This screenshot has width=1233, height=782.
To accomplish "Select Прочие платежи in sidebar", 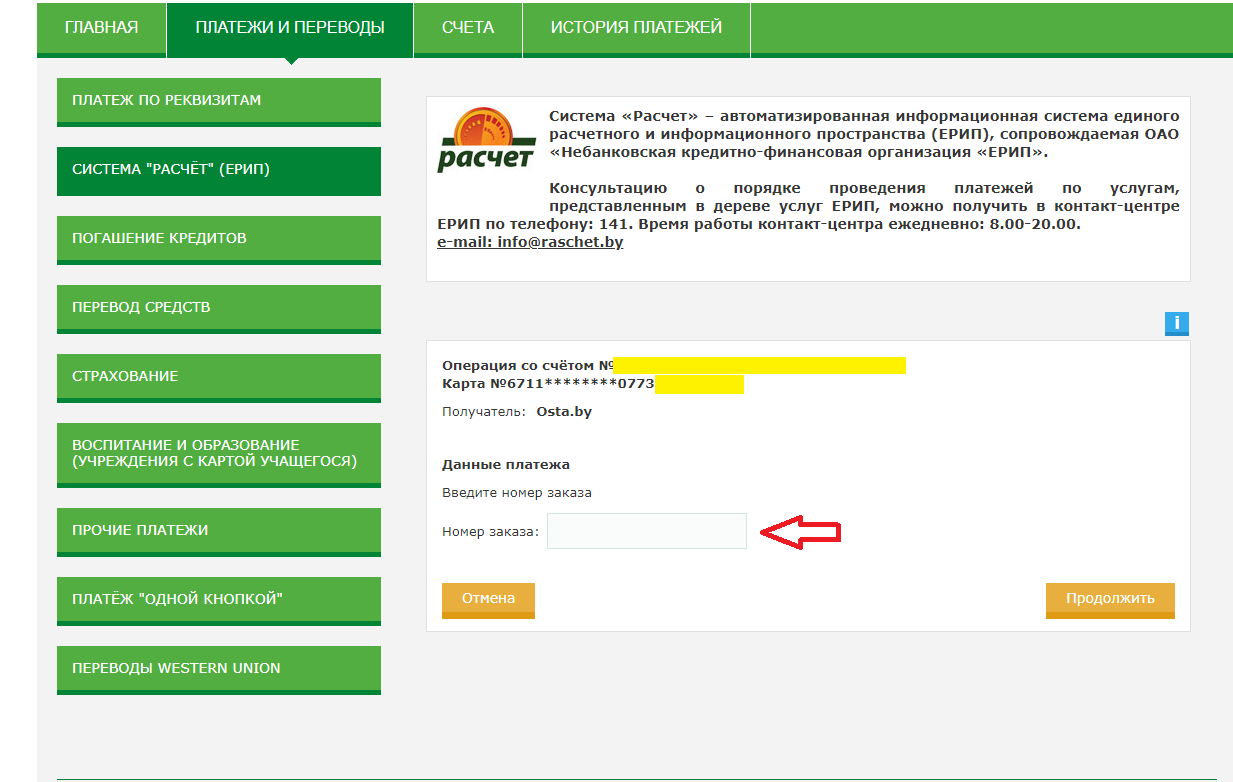I will pyautogui.click(x=219, y=531).
